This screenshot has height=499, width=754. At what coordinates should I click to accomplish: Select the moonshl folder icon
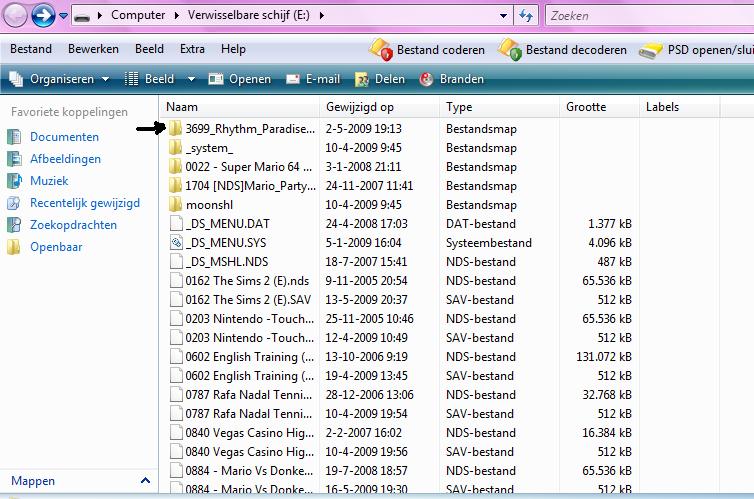(x=176, y=205)
